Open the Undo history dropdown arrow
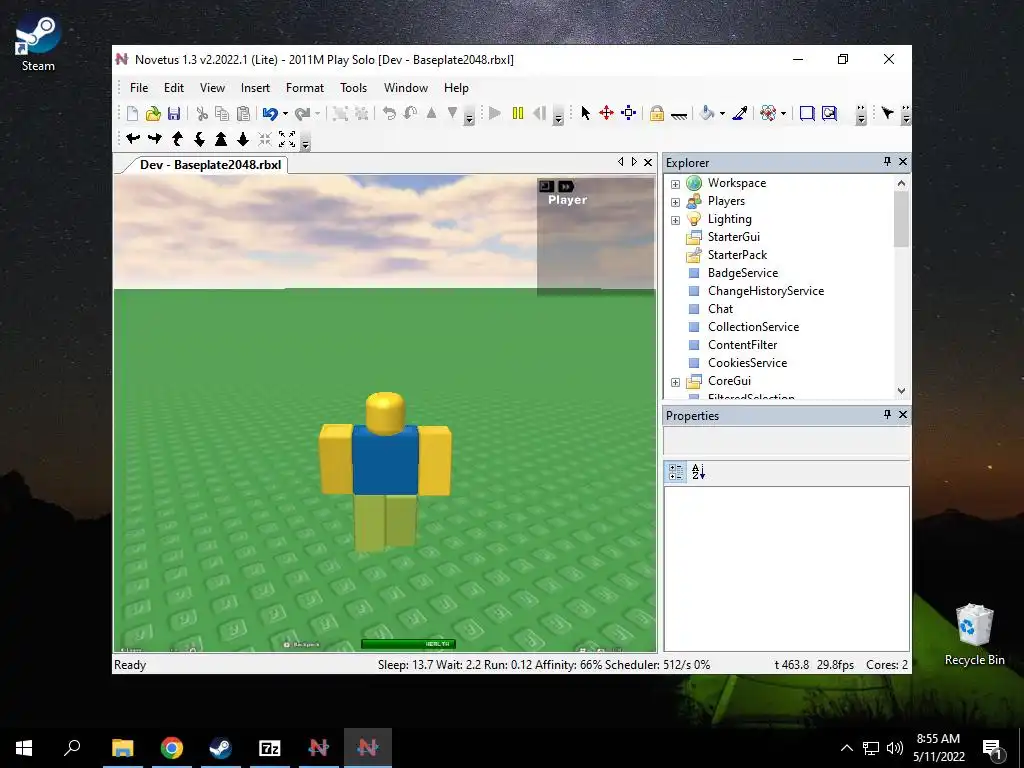 [285, 114]
